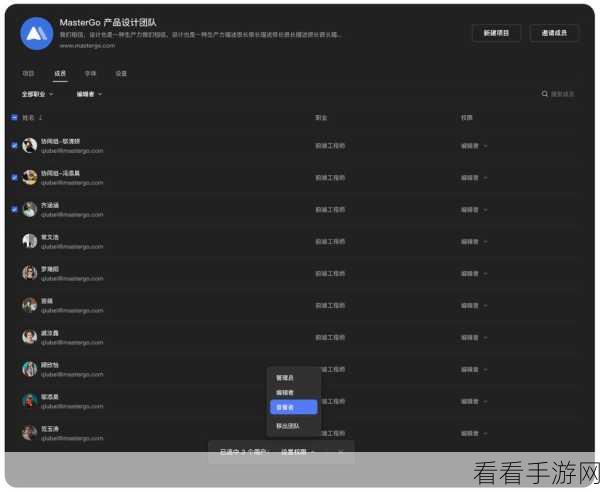Switch to the 项目 tab
The width and height of the screenshot is (600, 492).
coord(28,73)
